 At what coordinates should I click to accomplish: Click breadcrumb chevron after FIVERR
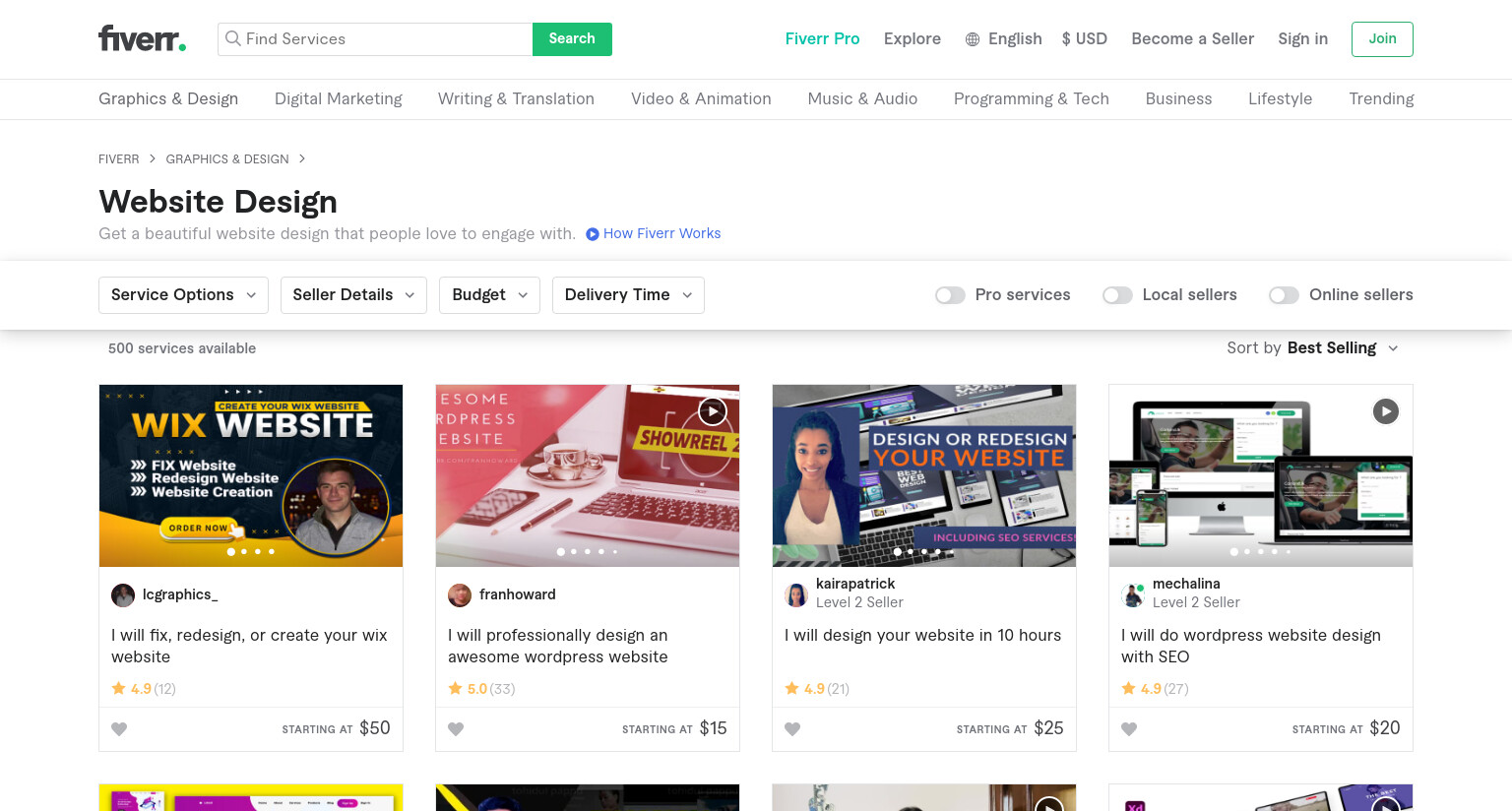tap(153, 158)
